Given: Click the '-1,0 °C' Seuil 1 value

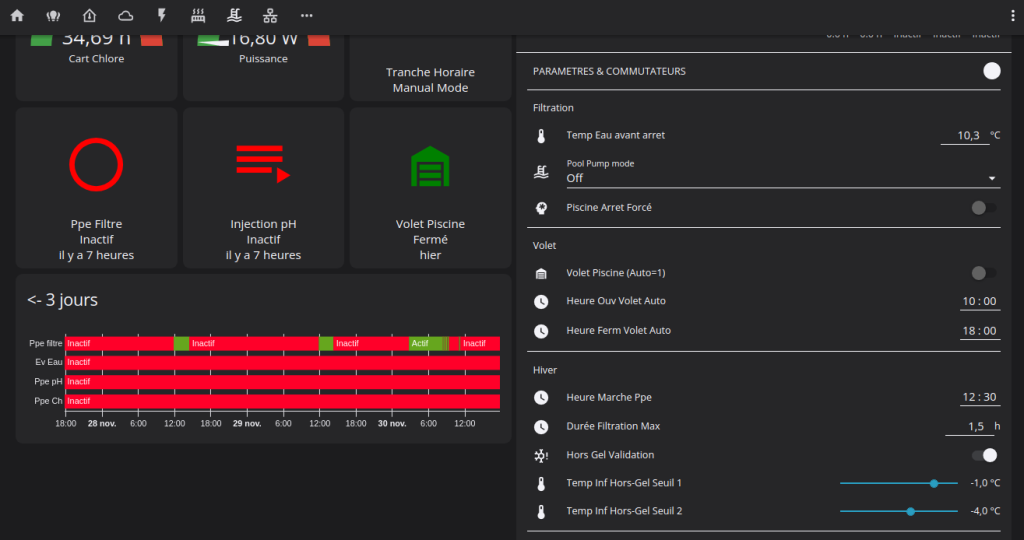Looking at the screenshot, I should [985, 483].
